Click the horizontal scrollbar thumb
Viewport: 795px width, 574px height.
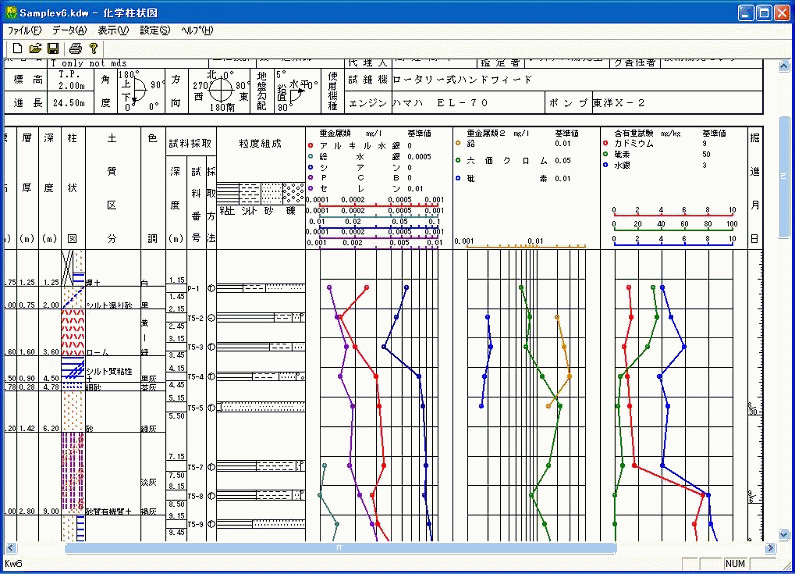coord(340,549)
